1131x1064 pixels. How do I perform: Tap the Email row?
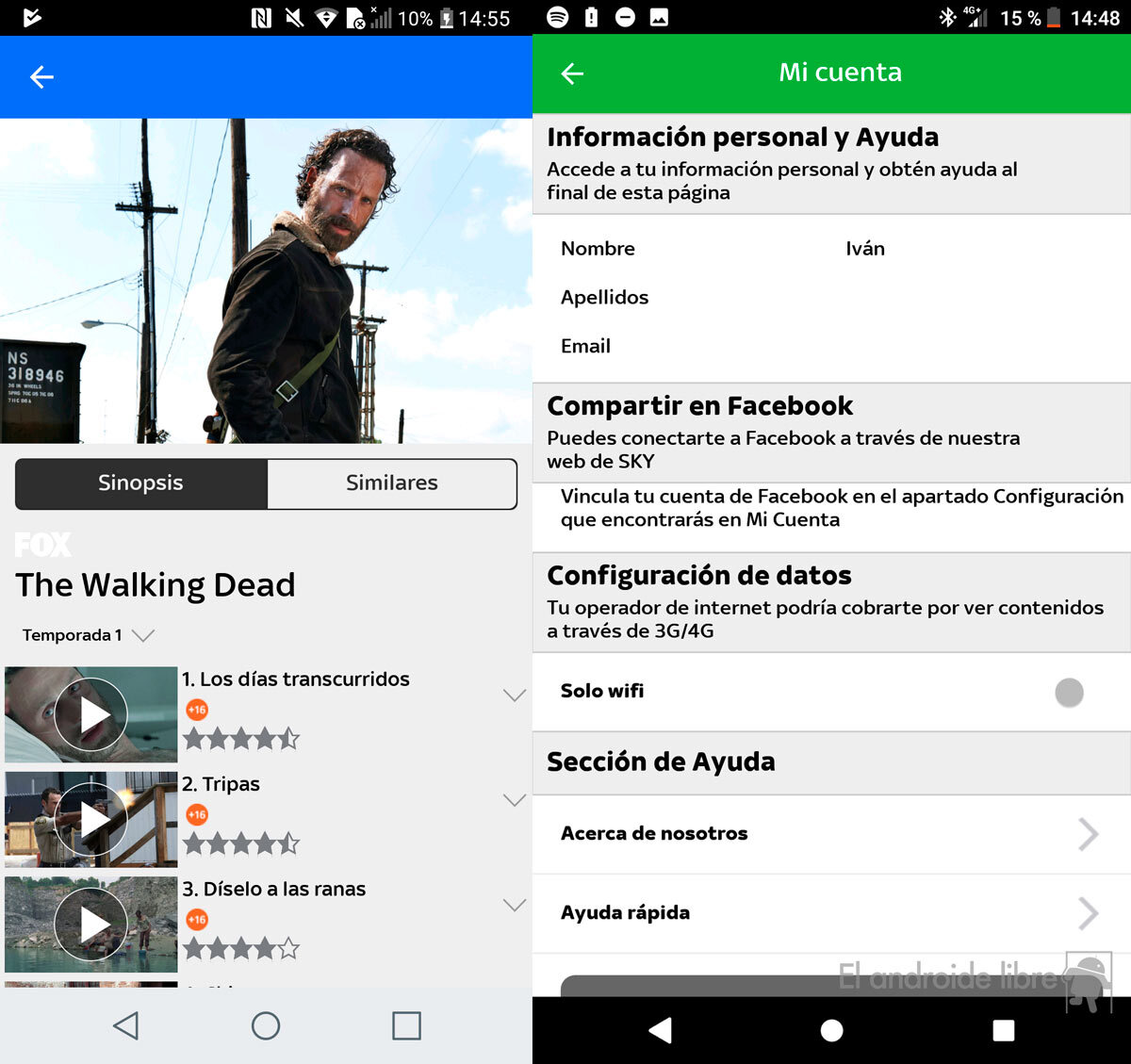point(831,347)
